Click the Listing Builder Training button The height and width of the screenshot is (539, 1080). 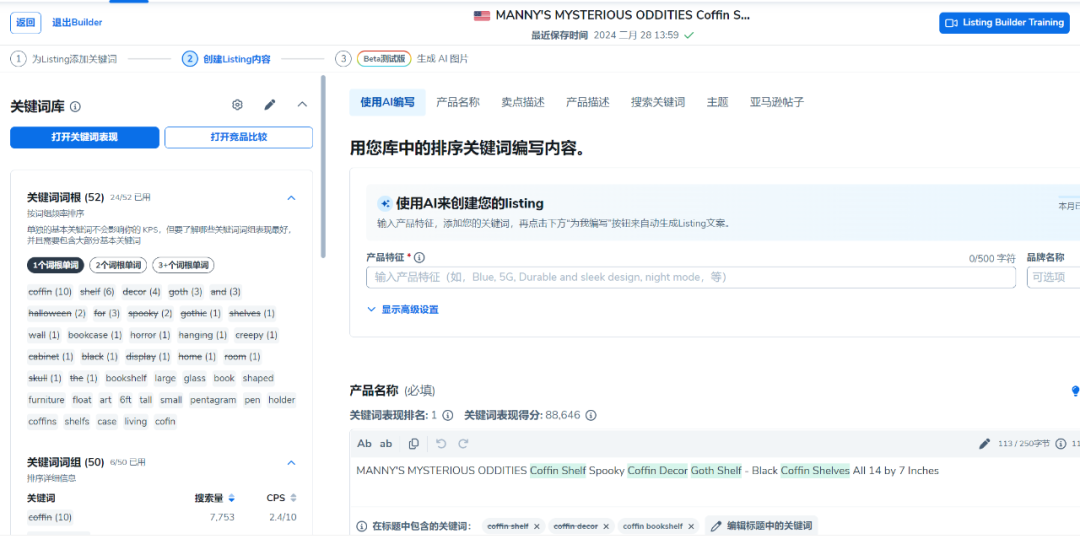(x=1004, y=23)
